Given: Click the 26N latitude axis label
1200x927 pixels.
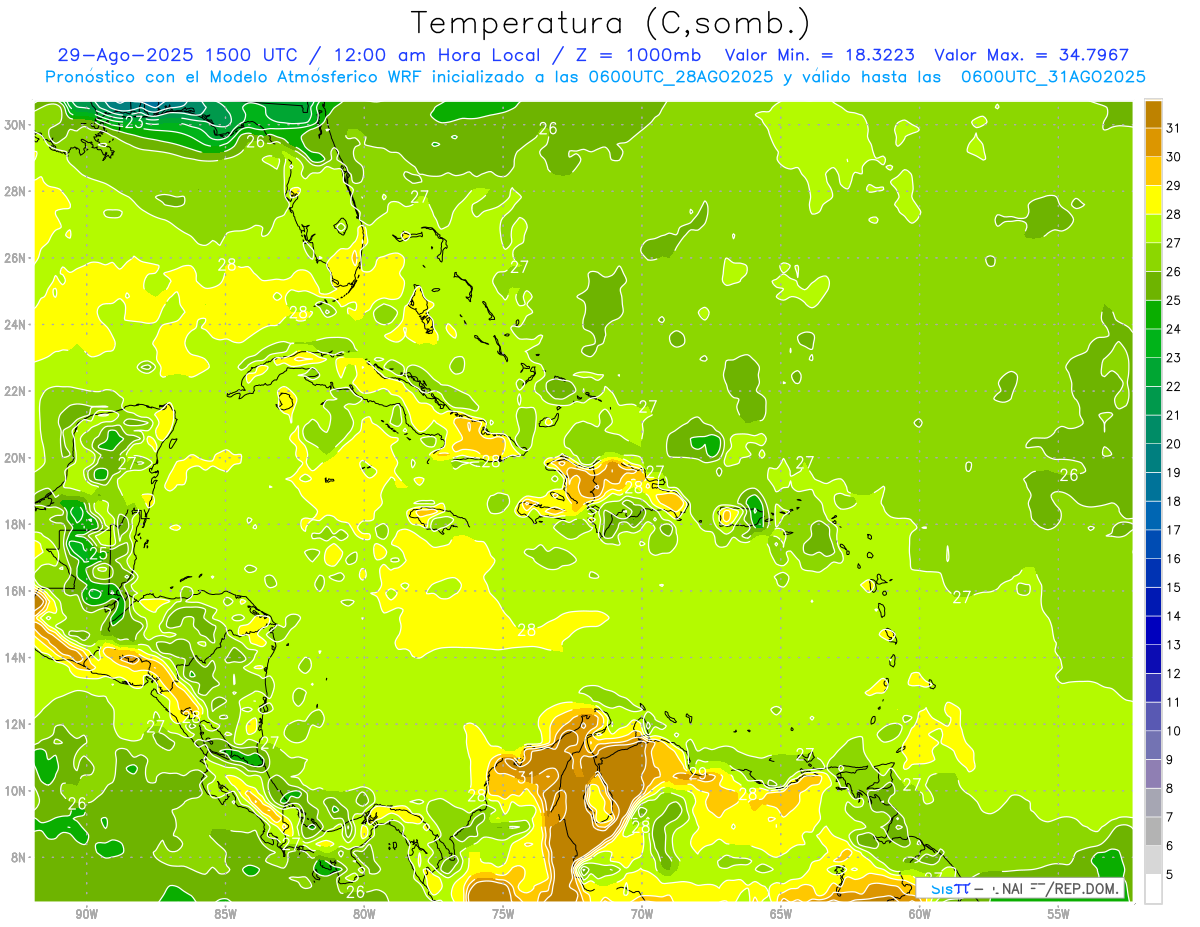Looking at the screenshot, I should (x=16, y=258).
